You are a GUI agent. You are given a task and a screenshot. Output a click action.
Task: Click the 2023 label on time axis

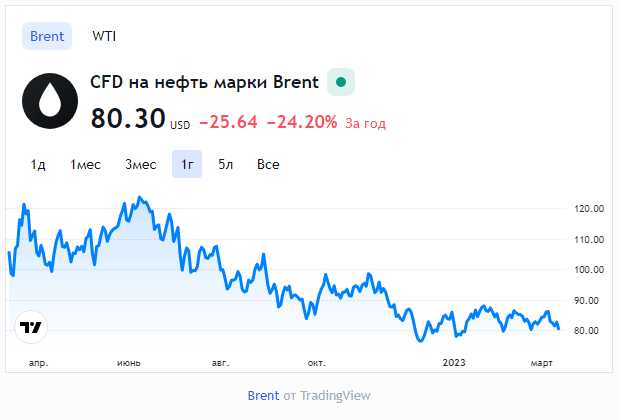[454, 363]
